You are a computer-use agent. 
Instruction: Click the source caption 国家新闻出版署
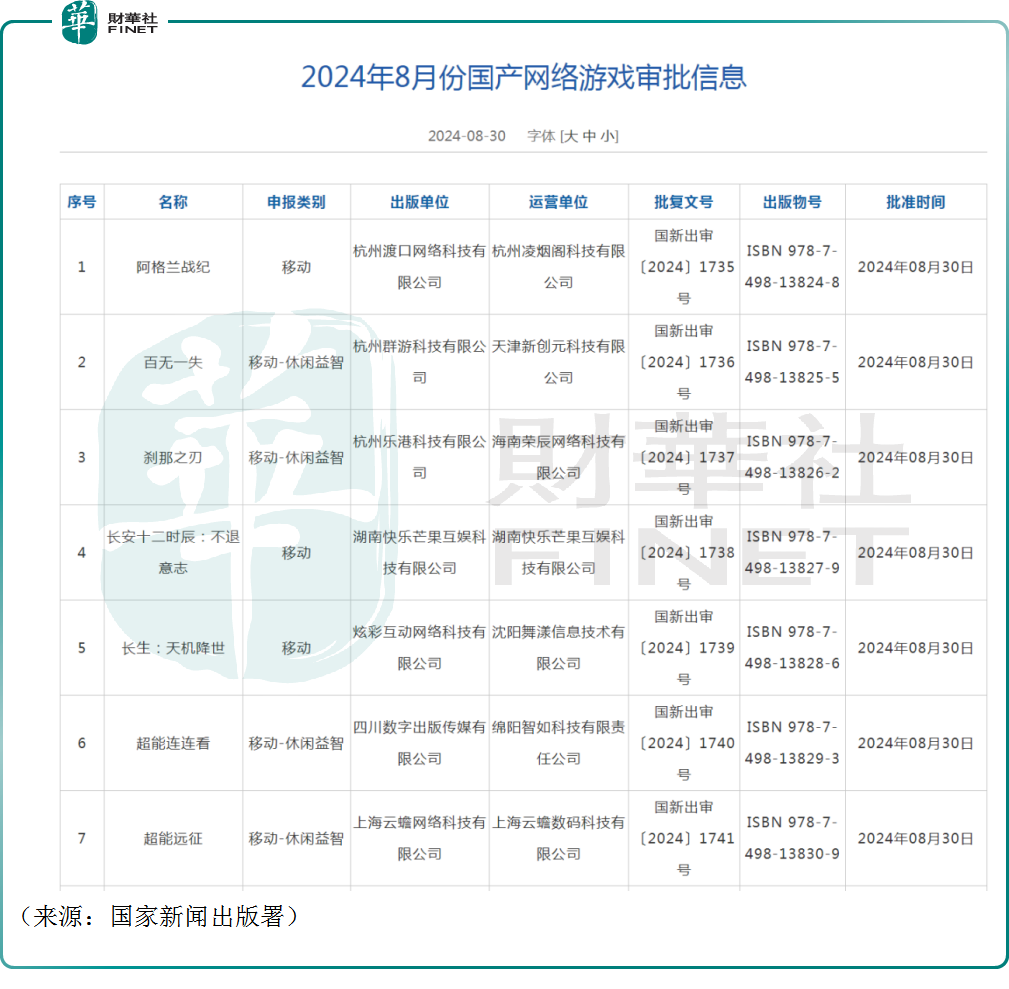click(197, 916)
